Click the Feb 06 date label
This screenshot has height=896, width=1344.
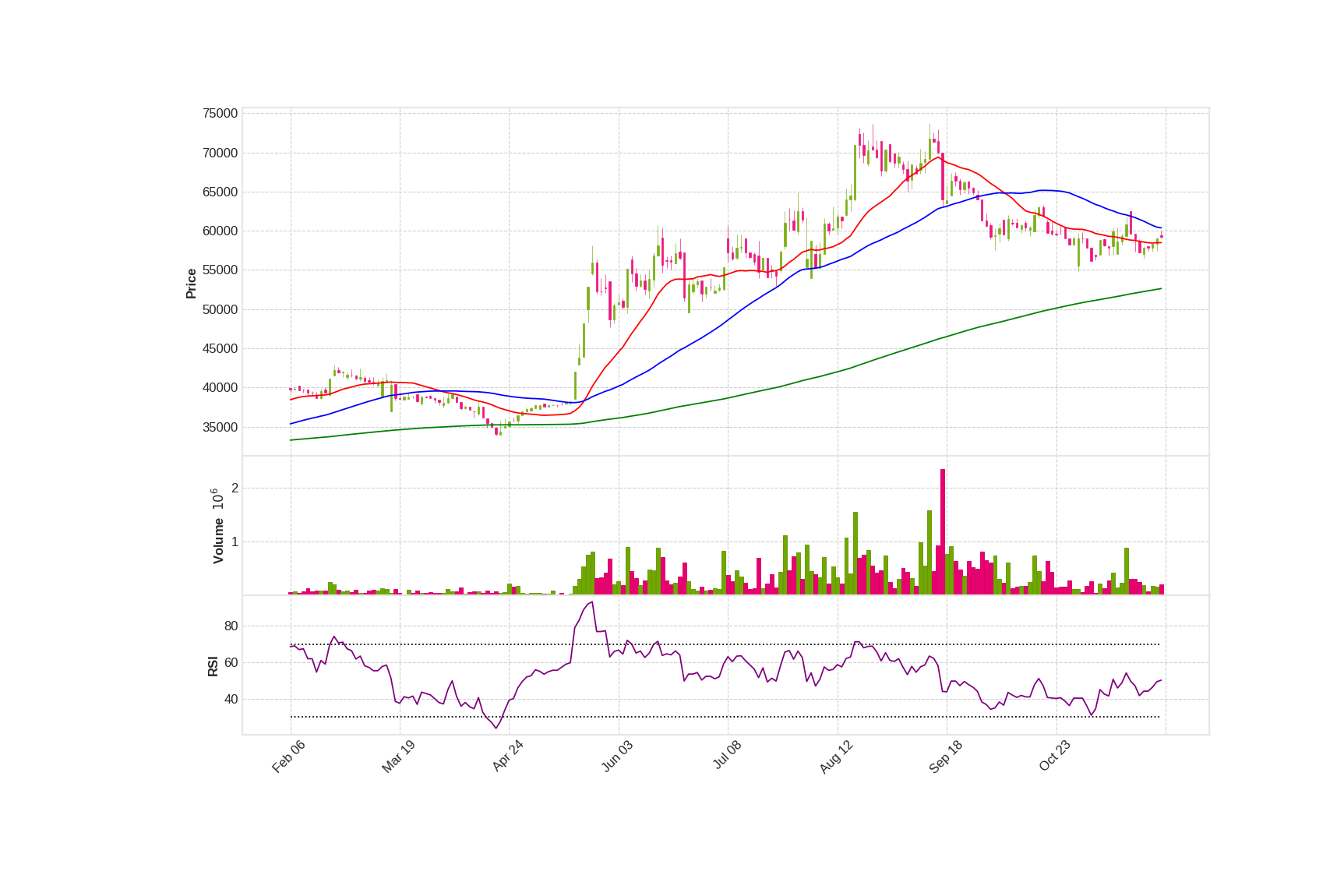[288, 757]
